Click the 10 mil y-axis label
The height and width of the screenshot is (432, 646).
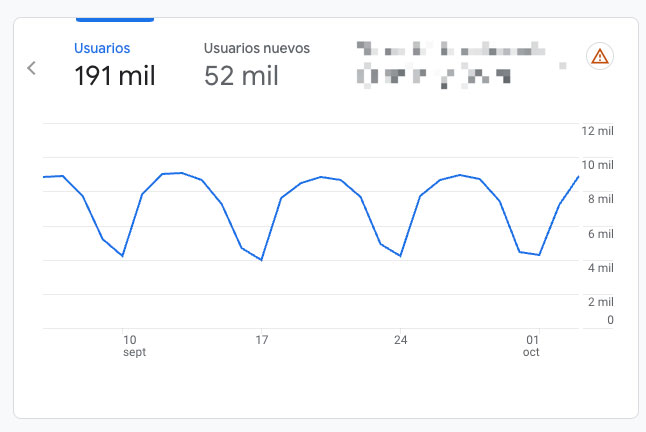click(596, 165)
